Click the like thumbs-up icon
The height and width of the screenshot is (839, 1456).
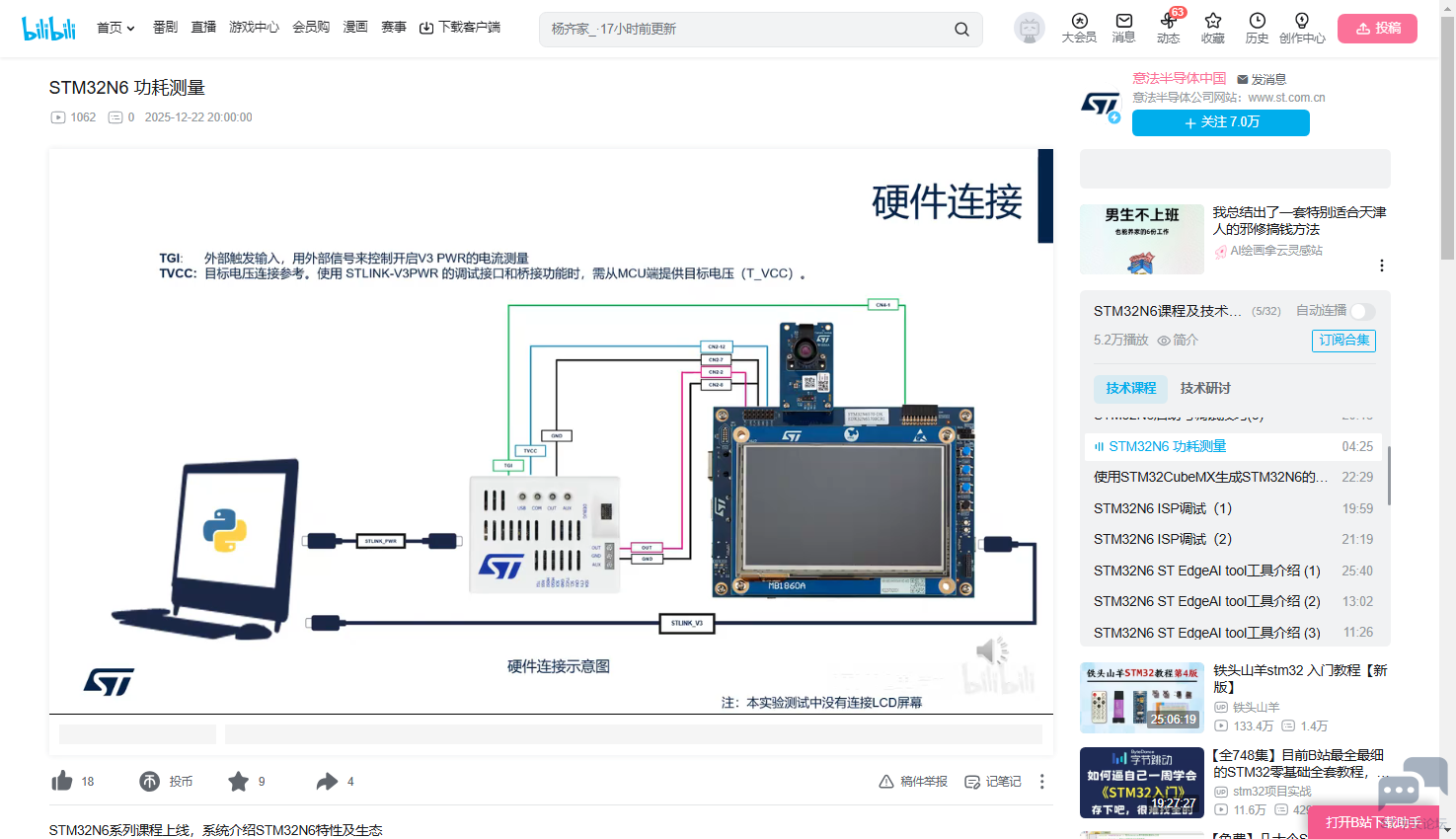click(x=62, y=782)
